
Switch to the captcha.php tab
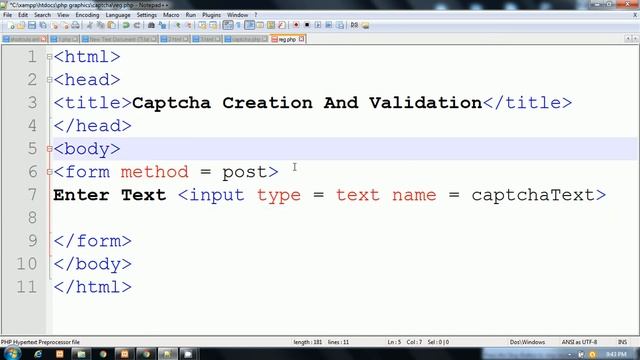[x=246, y=39]
